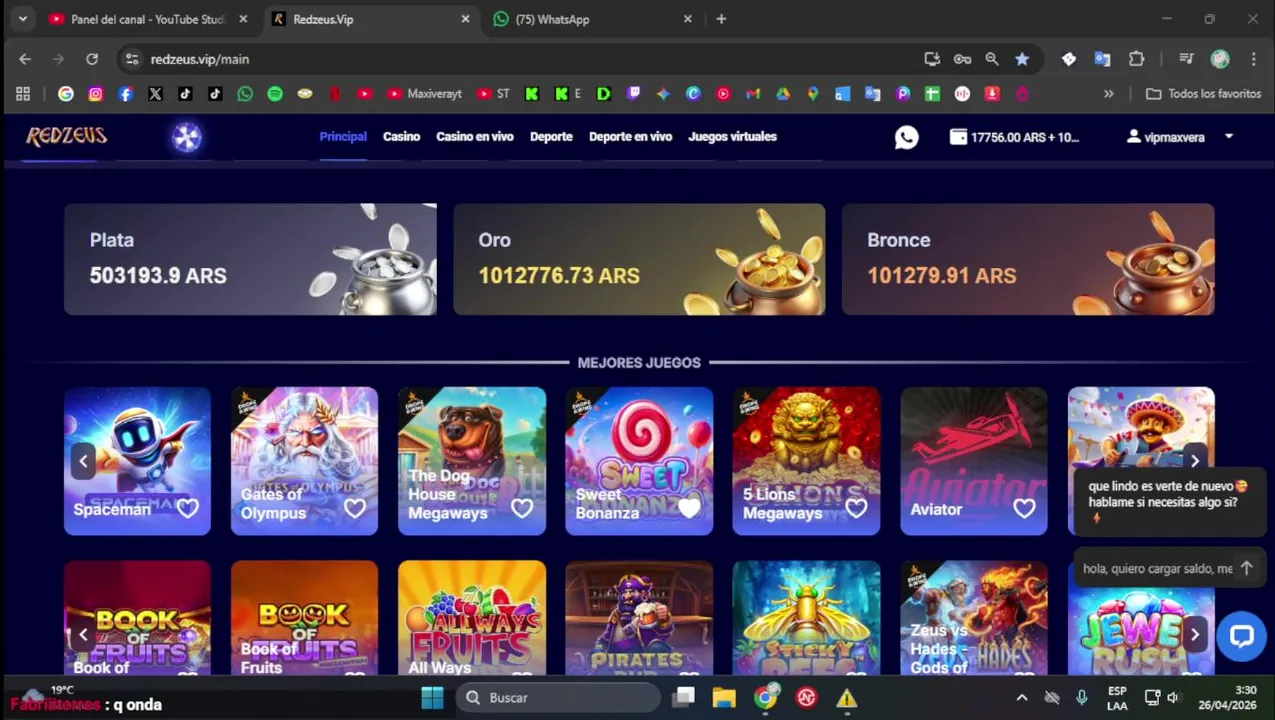Favorite Aviator with its heart

tap(1024, 508)
